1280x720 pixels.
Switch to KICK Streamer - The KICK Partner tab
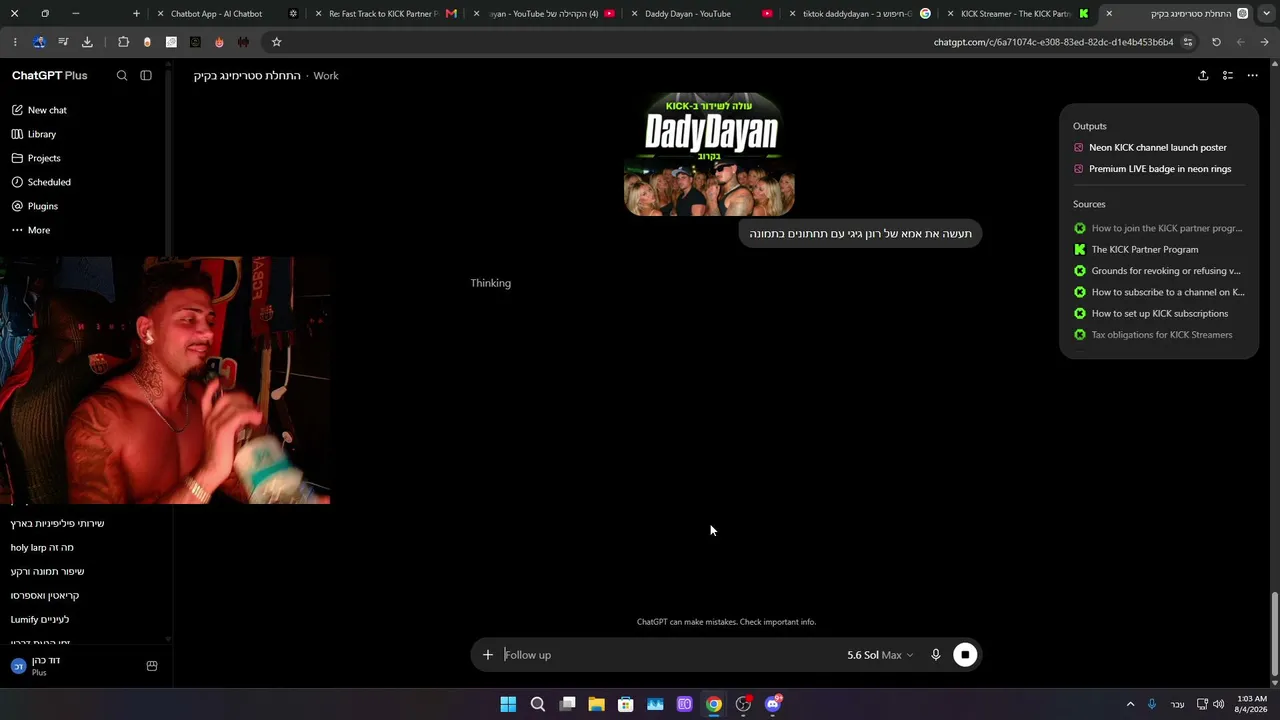[x=1018, y=14]
